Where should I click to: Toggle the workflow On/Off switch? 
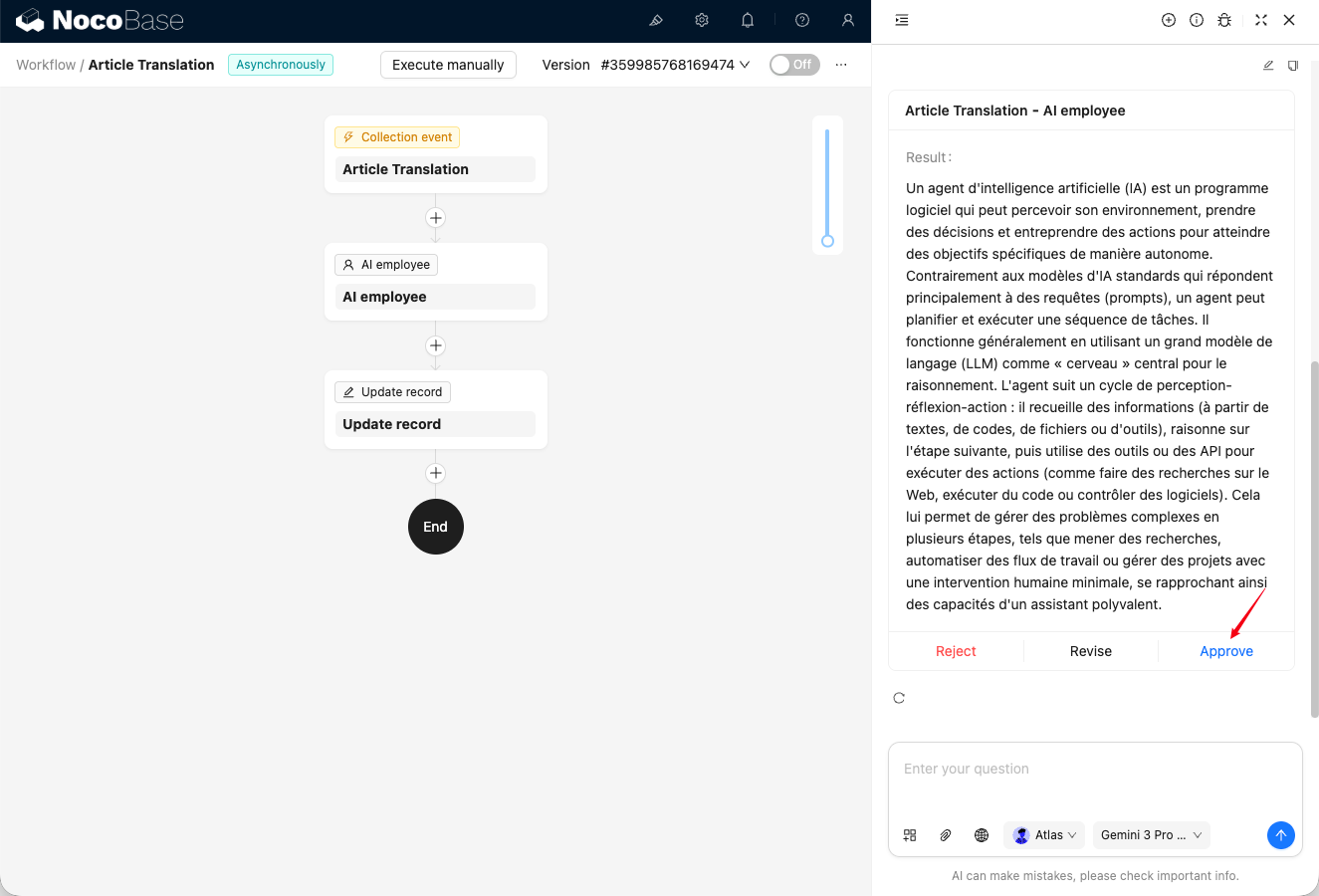pyautogui.click(x=794, y=65)
